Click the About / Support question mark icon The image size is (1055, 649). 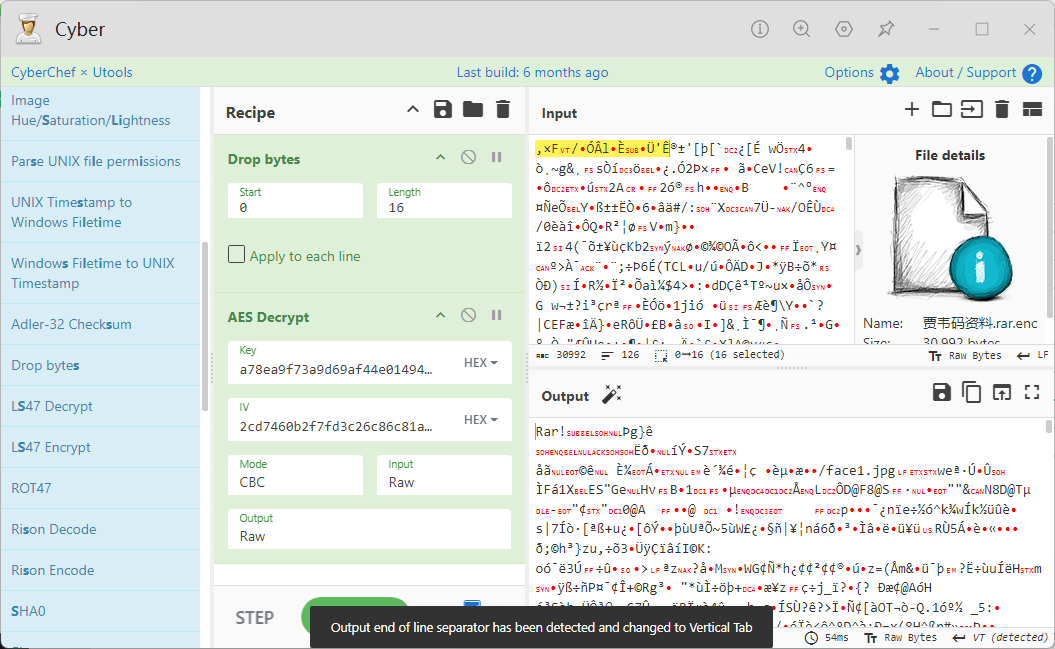click(x=1031, y=73)
